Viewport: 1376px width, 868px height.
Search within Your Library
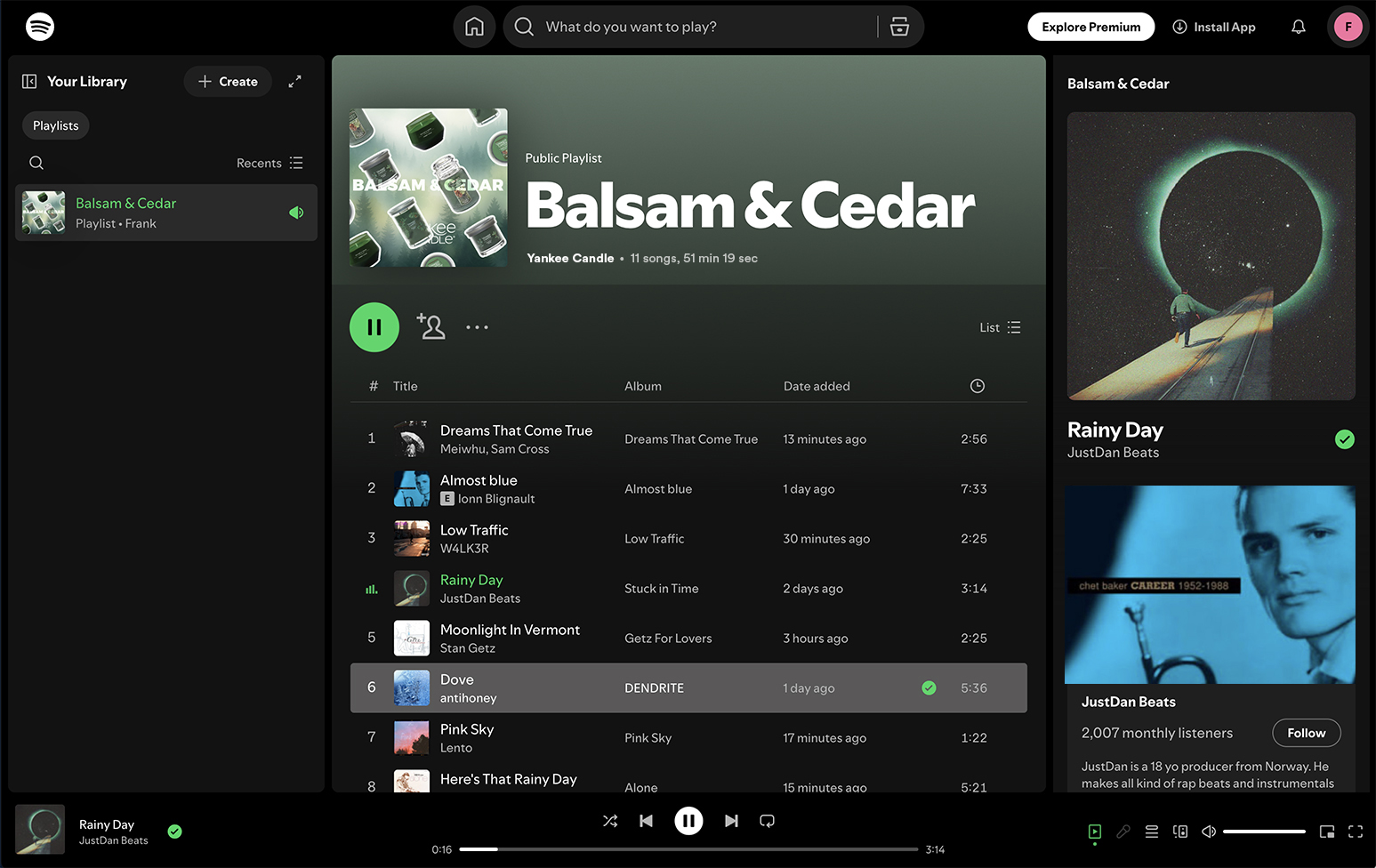[36, 163]
